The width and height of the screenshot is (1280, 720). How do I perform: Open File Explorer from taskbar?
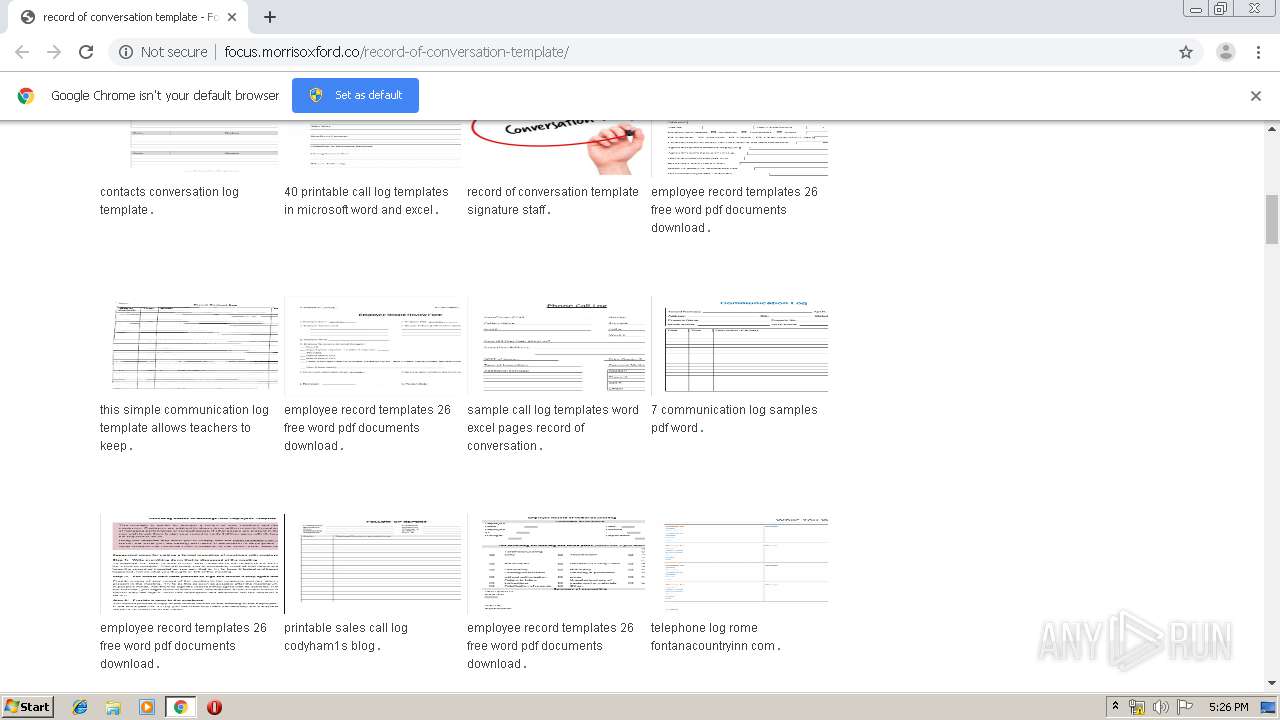coord(113,707)
